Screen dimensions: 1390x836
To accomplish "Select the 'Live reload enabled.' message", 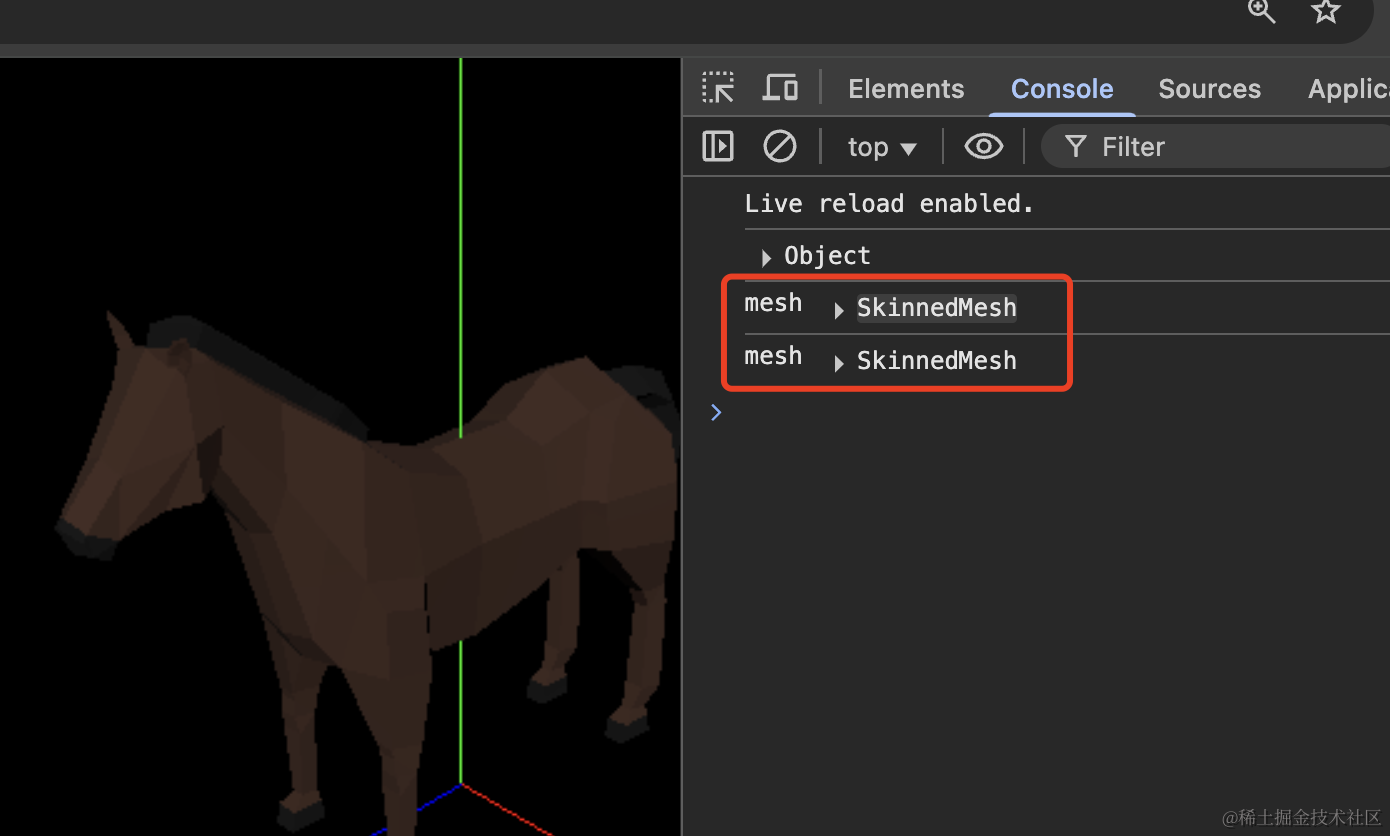I will pos(889,204).
